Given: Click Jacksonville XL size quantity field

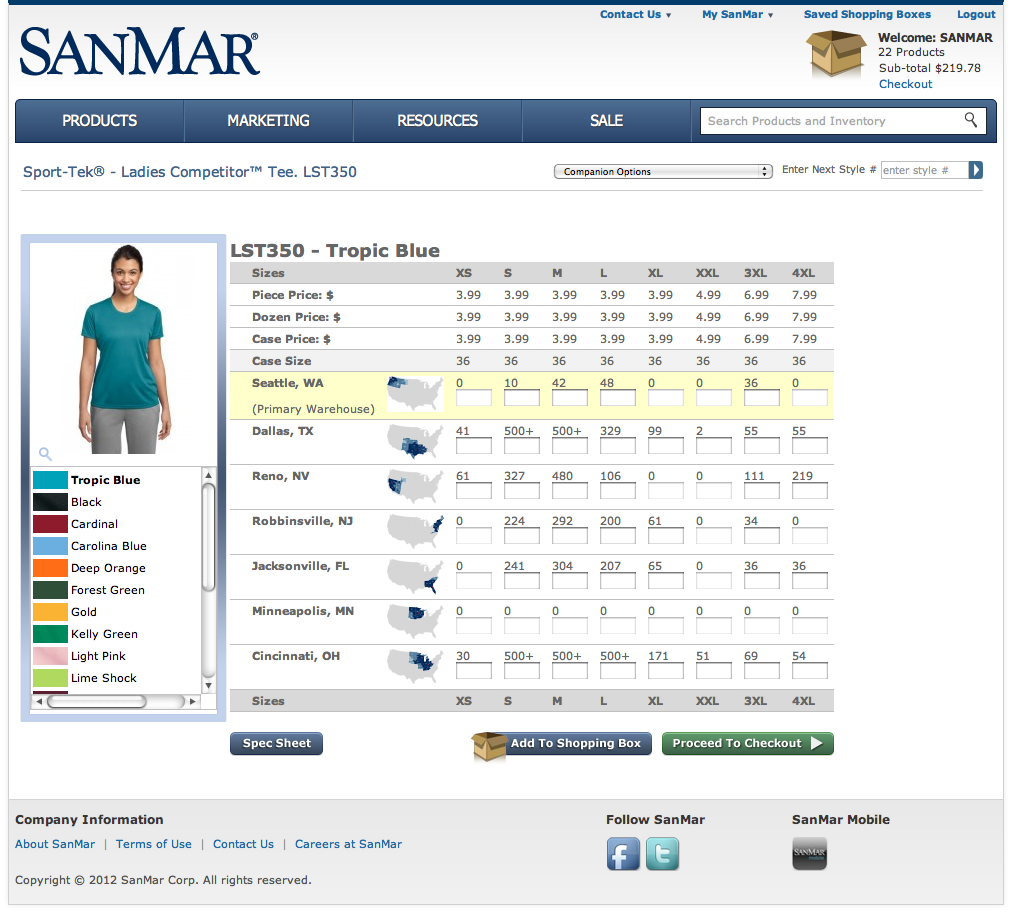Looking at the screenshot, I should coord(665,581).
